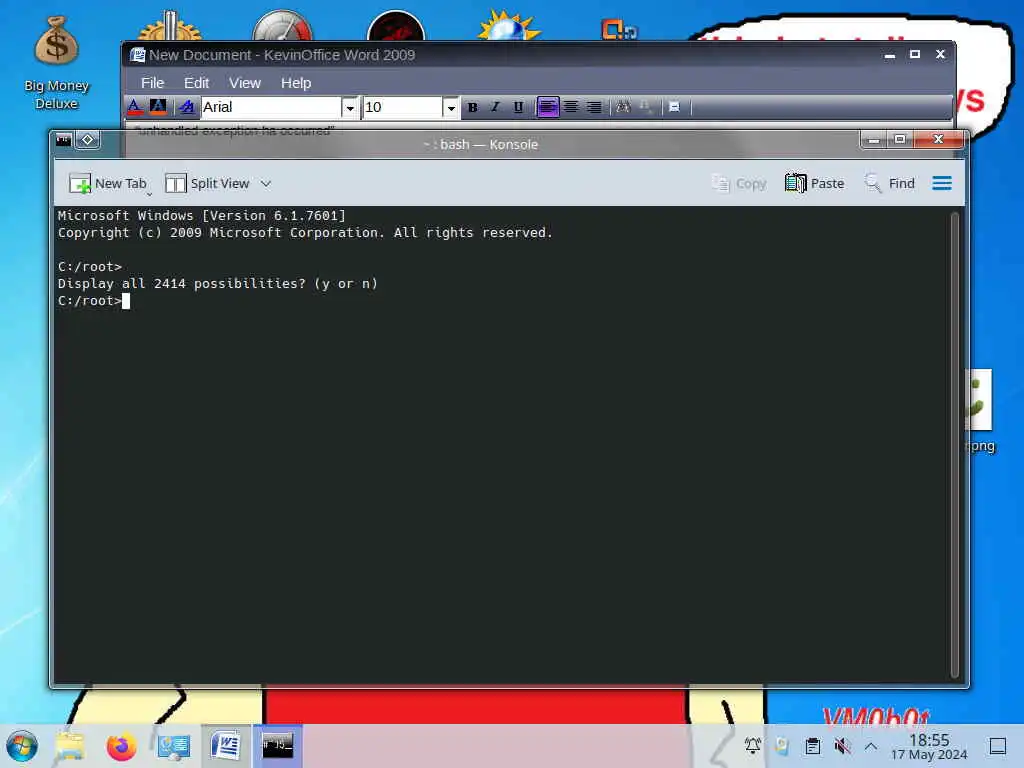The width and height of the screenshot is (1024, 768).
Task: Toggle bold formatting in KevinOffice Word
Action: pyautogui.click(x=472, y=107)
